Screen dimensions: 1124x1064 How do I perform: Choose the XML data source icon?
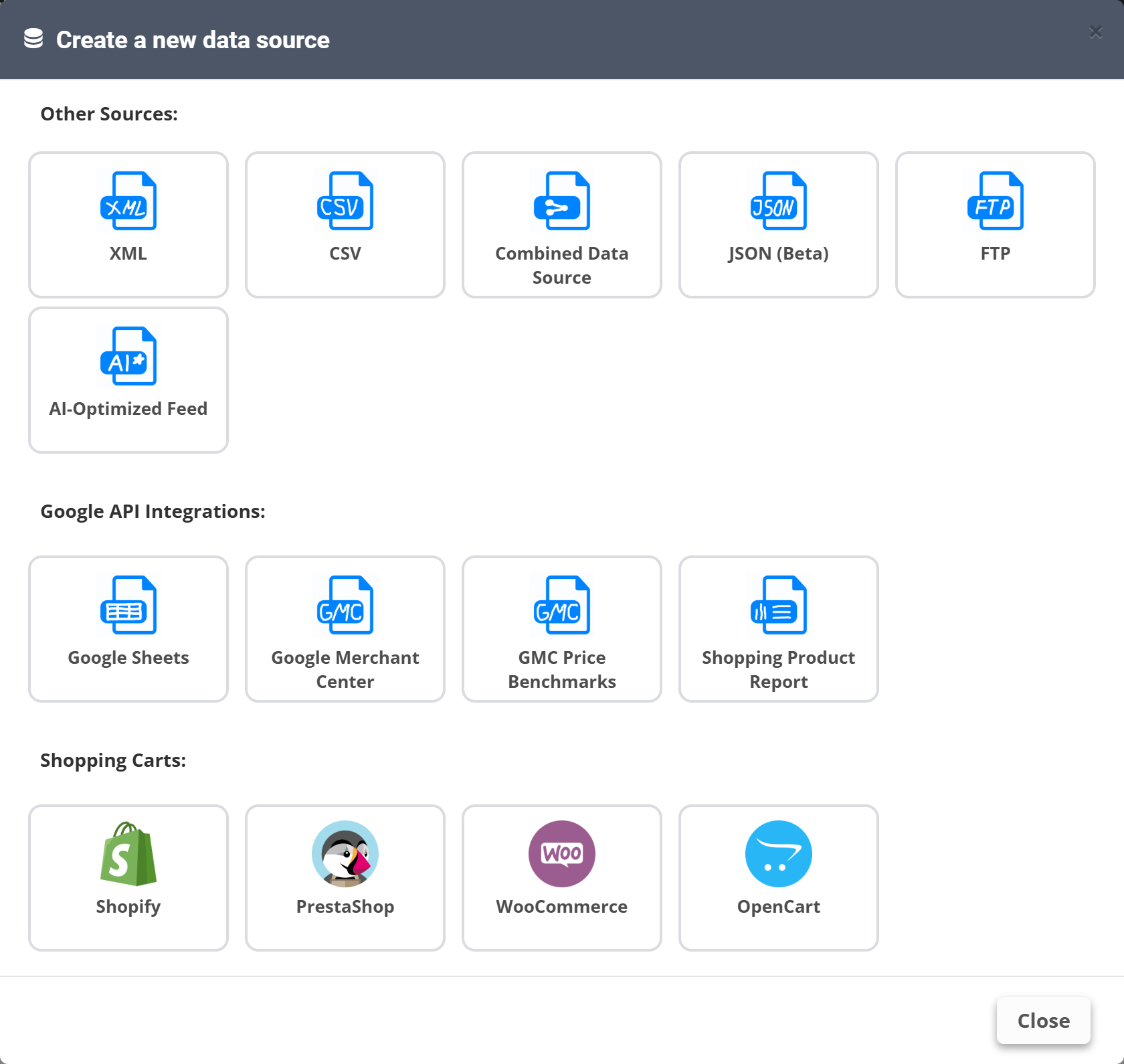click(128, 201)
